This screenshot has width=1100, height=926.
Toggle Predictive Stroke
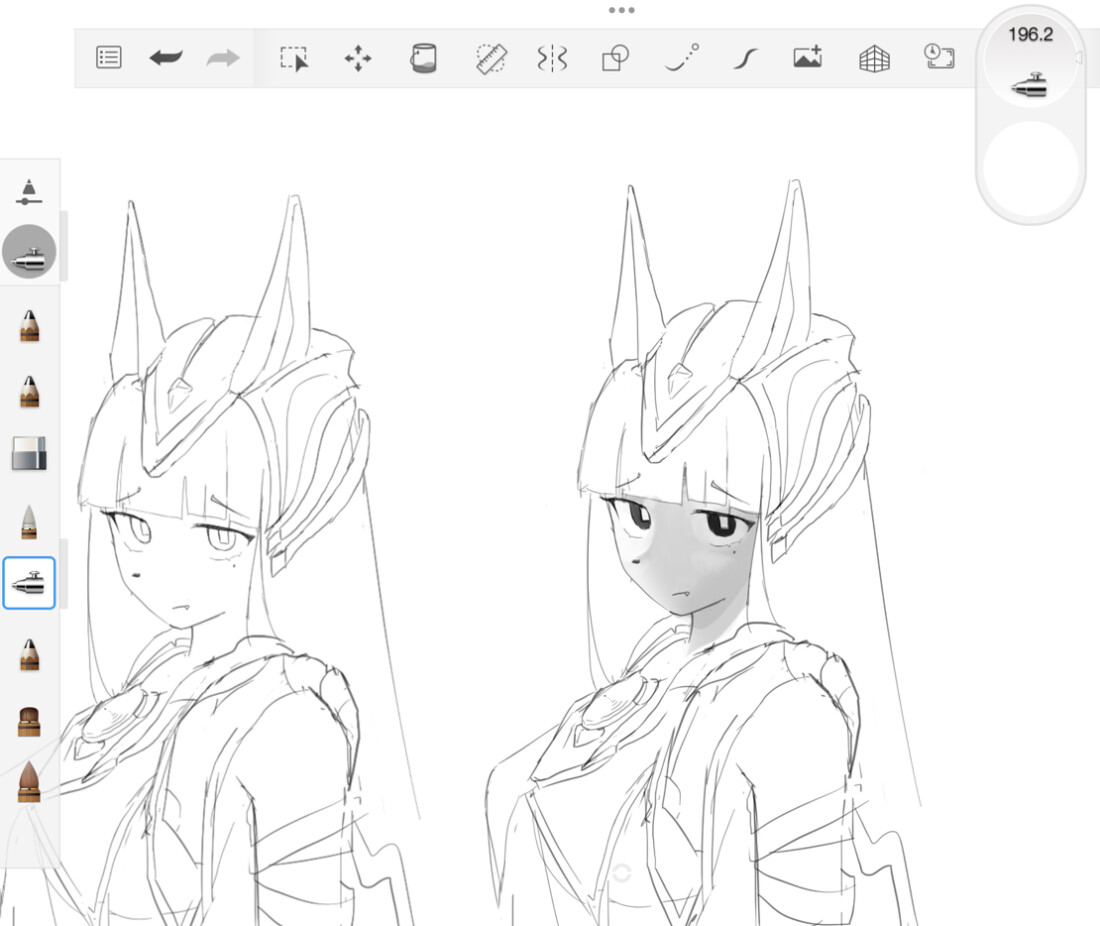click(x=681, y=58)
